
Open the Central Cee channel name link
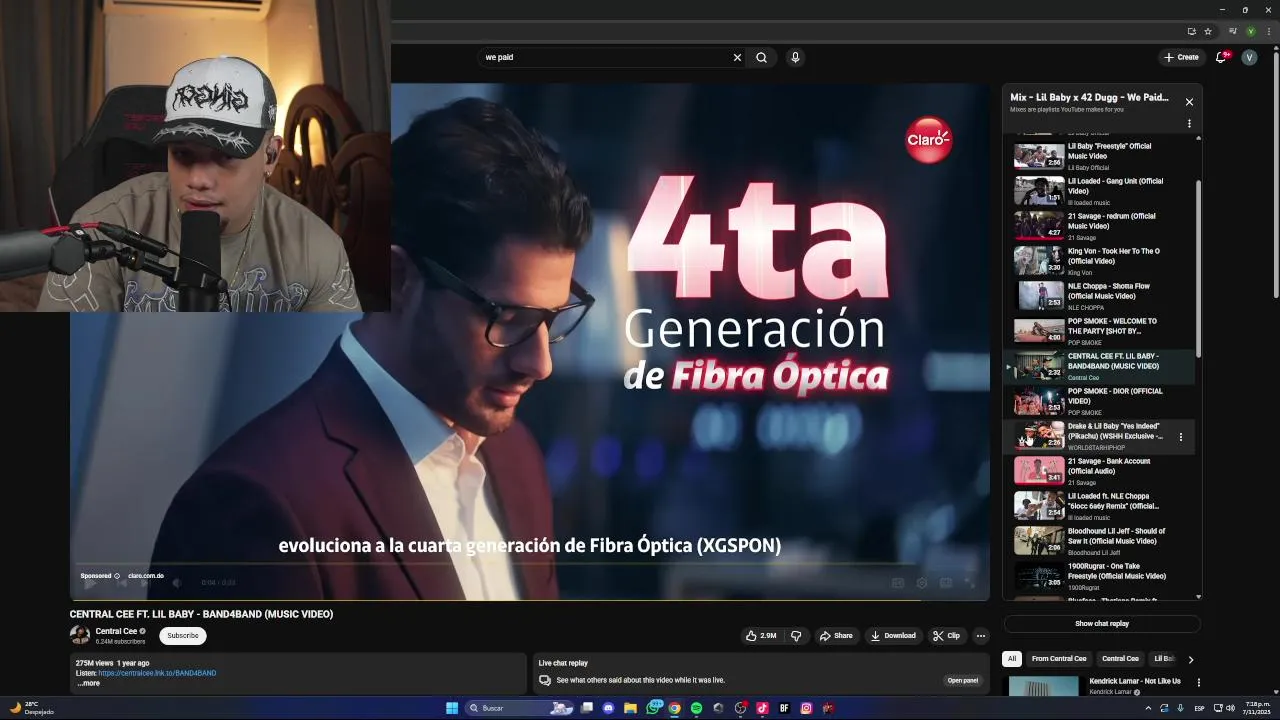coord(116,631)
